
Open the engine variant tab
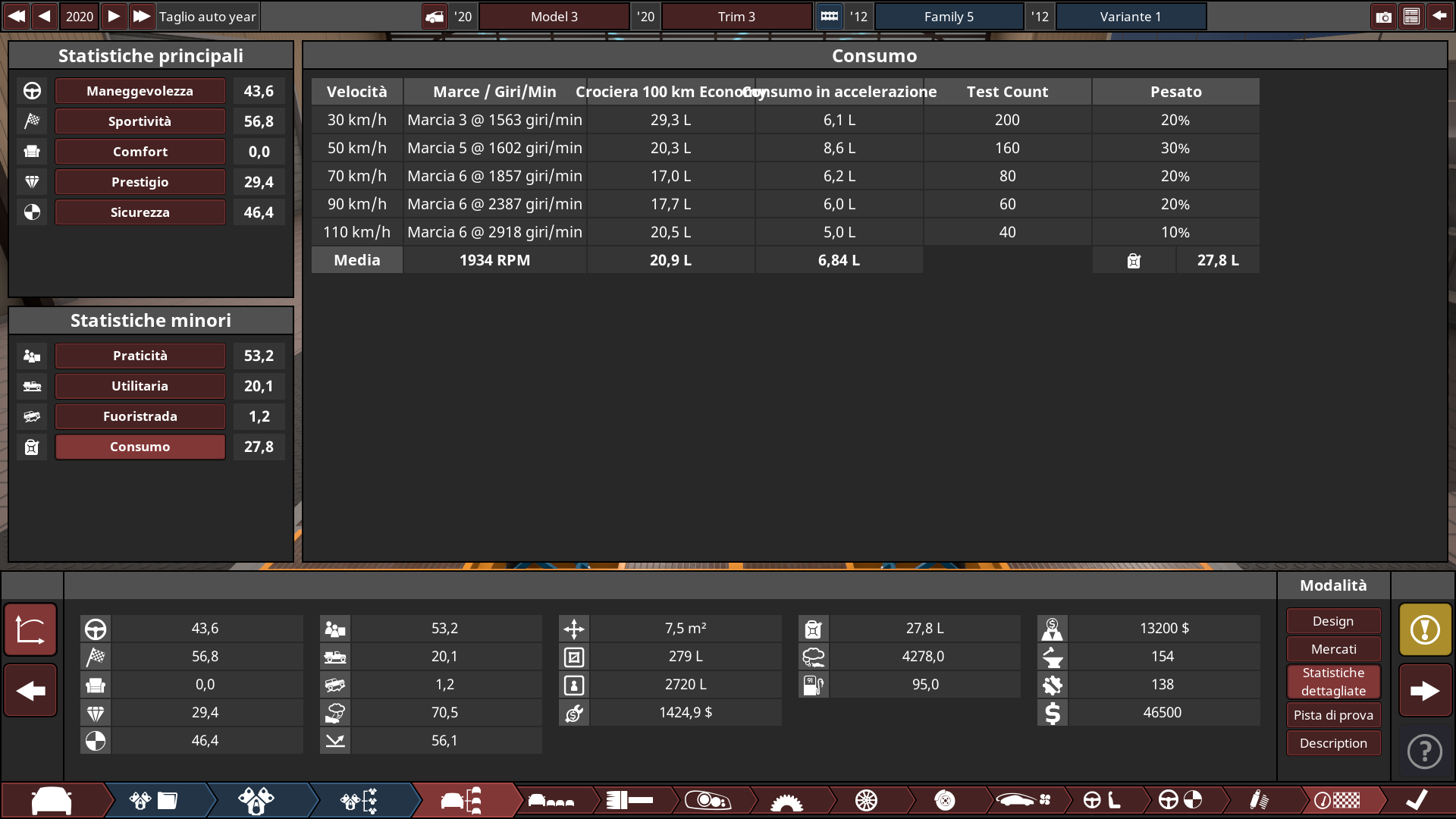(x=256, y=801)
